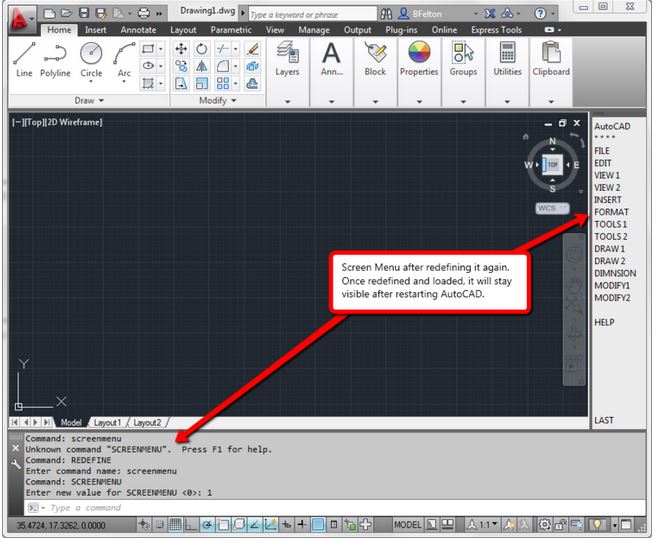This screenshot has width=656, height=541.
Task: Switch to the Parametric ribbon tab
Action: coord(231,30)
